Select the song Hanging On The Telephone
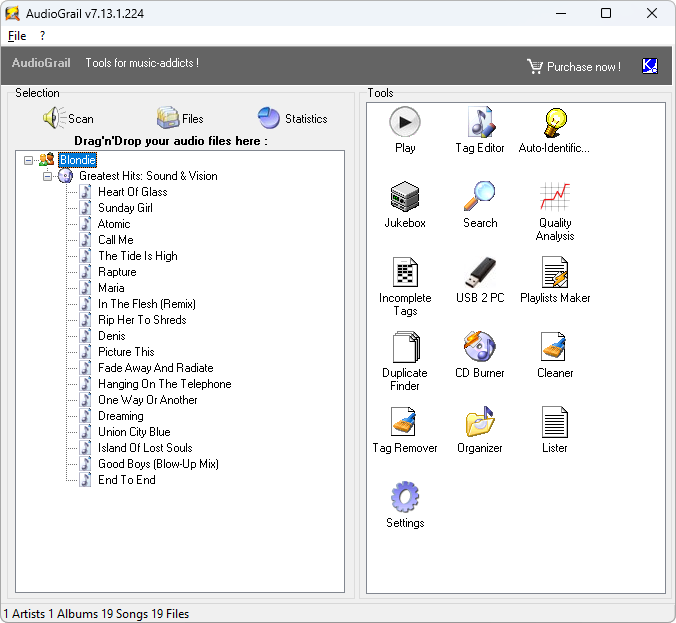This screenshot has width=676, height=623. pyautogui.click(x=165, y=384)
